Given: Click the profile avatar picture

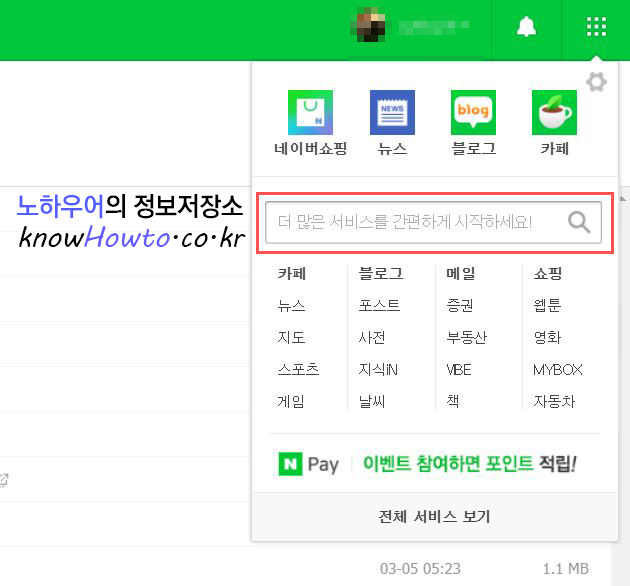Looking at the screenshot, I should point(368,25).
